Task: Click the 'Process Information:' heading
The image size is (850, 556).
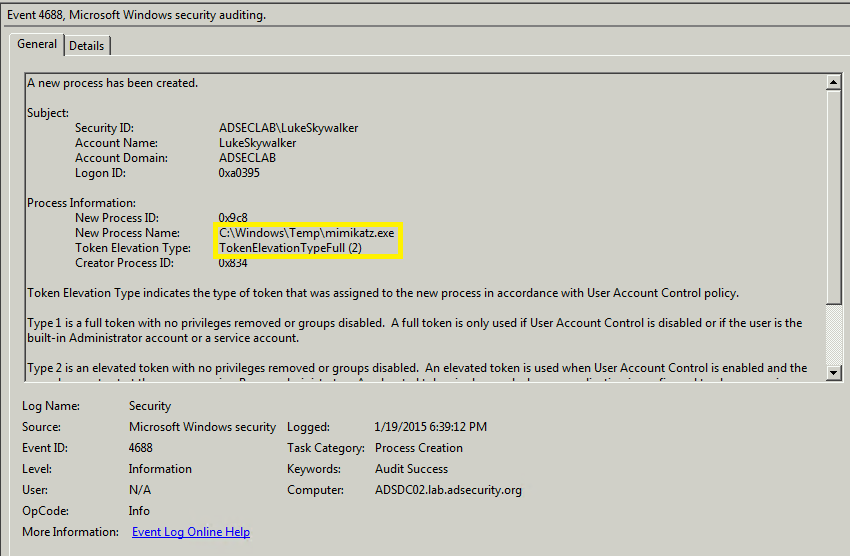Action: click(x=81, y=203)
